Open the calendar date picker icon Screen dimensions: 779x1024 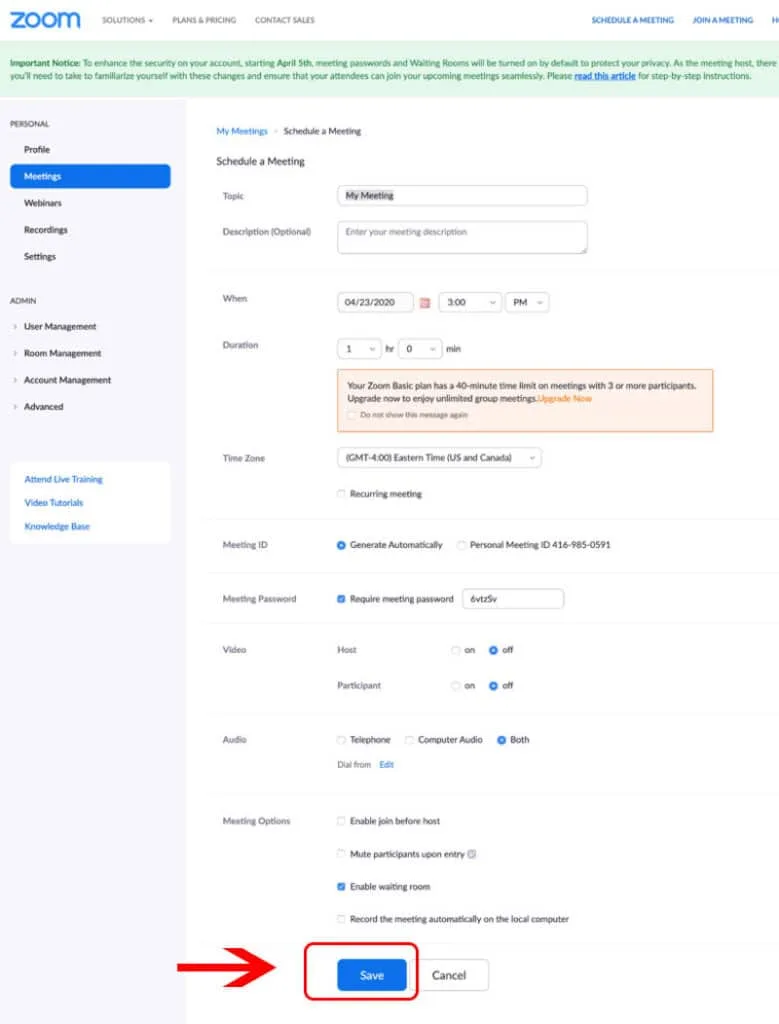pos(424,302)
